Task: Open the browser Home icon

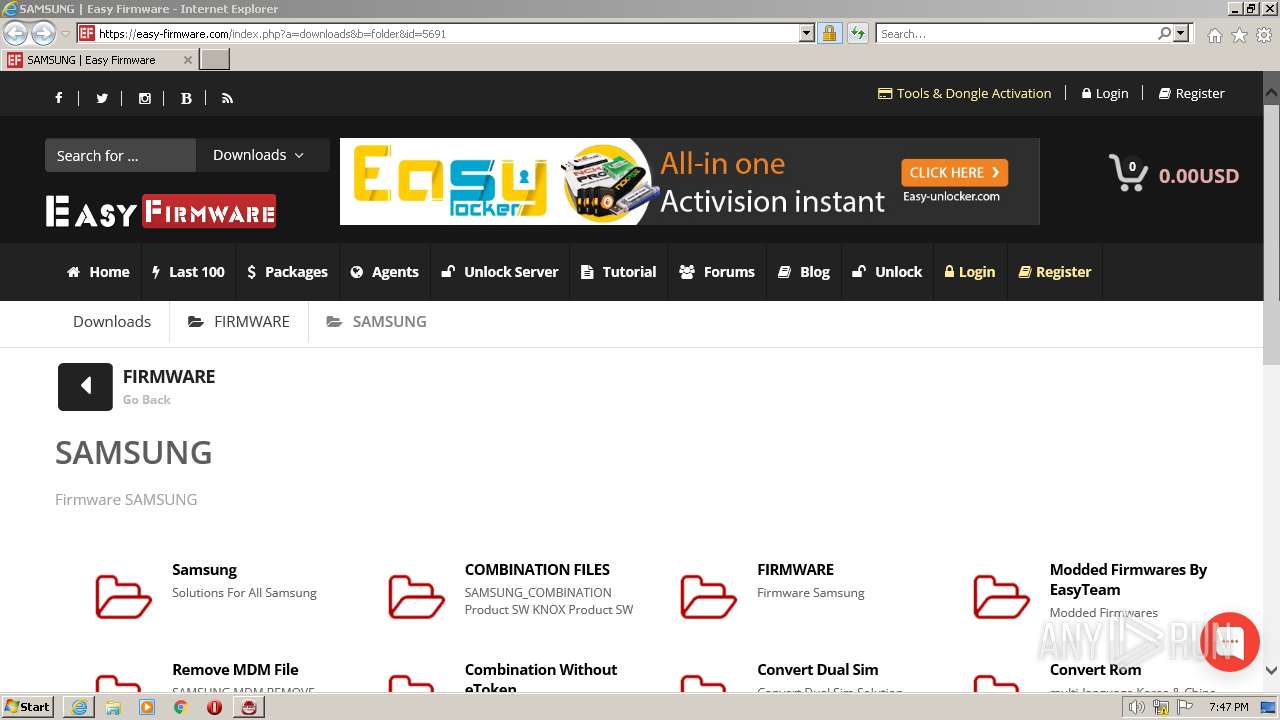Action: pos(1214,35)
